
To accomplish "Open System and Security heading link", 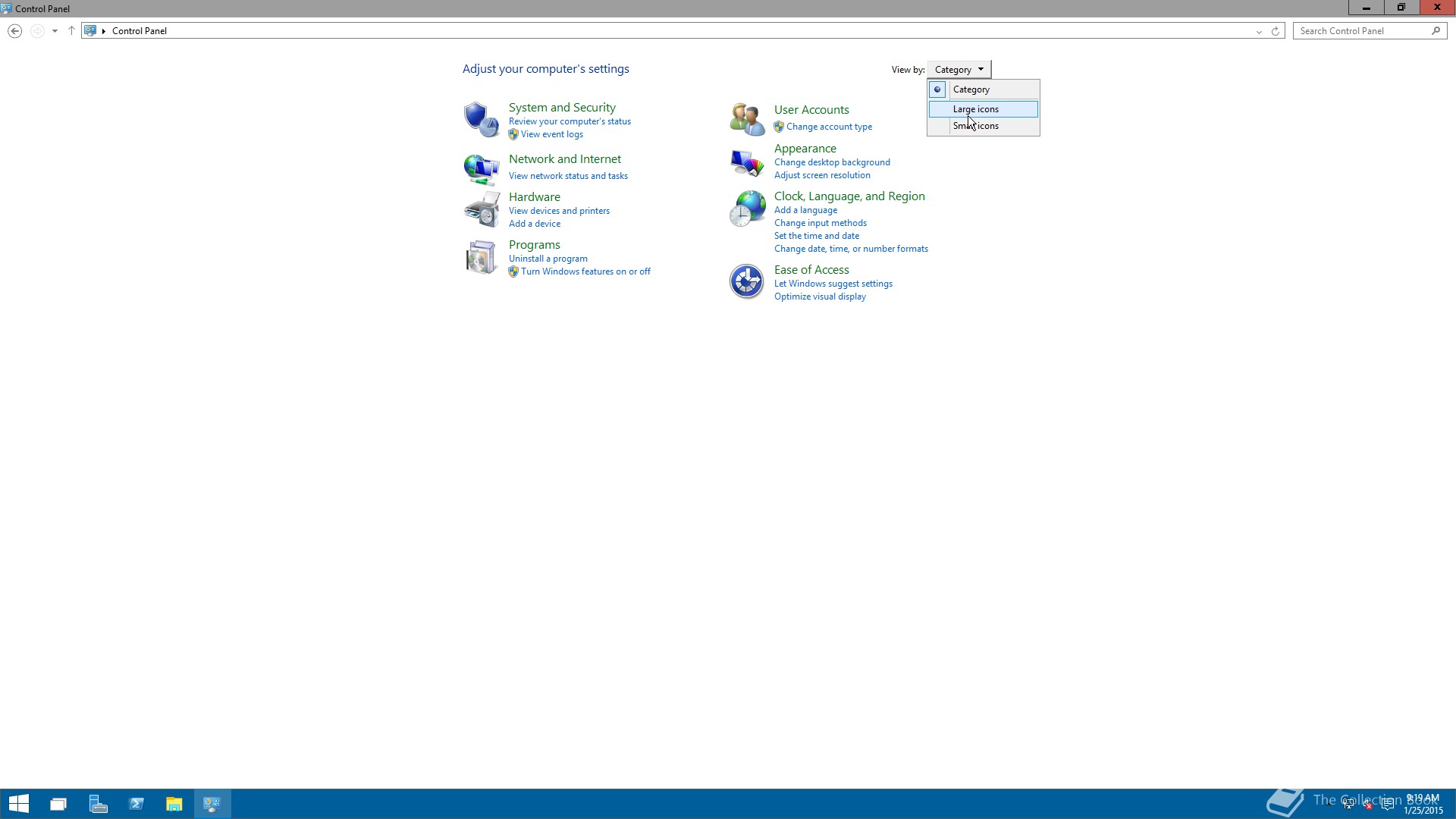I will (x=562, y=108).
